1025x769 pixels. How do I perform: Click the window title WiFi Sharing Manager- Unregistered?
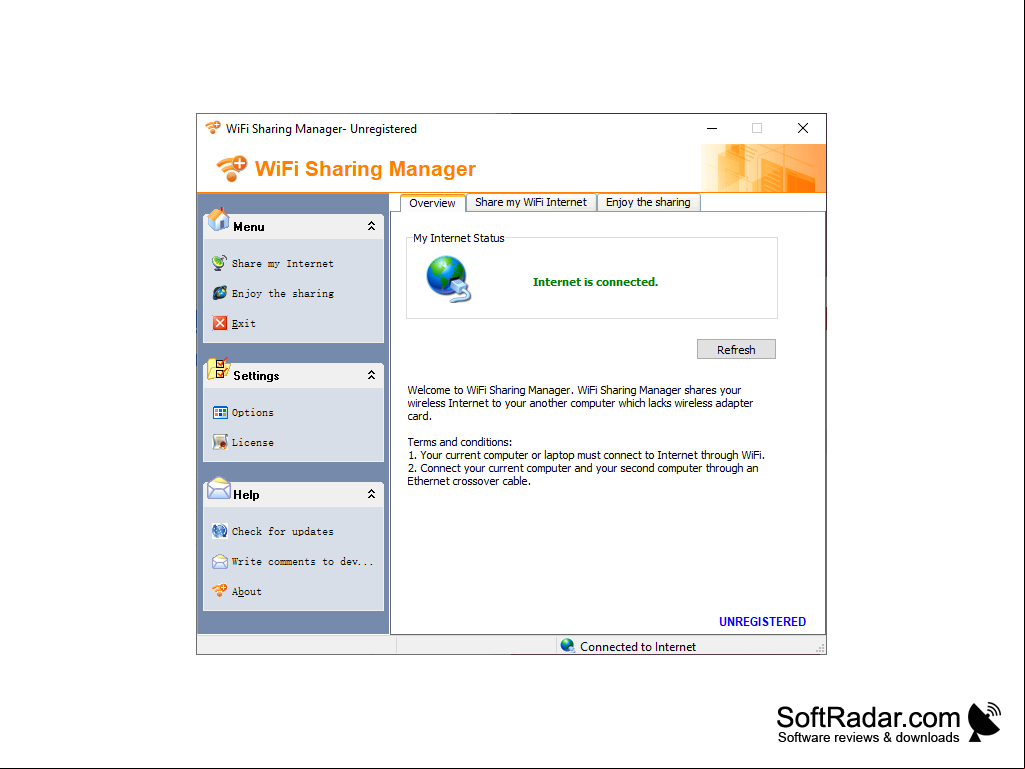pos(321,129)
